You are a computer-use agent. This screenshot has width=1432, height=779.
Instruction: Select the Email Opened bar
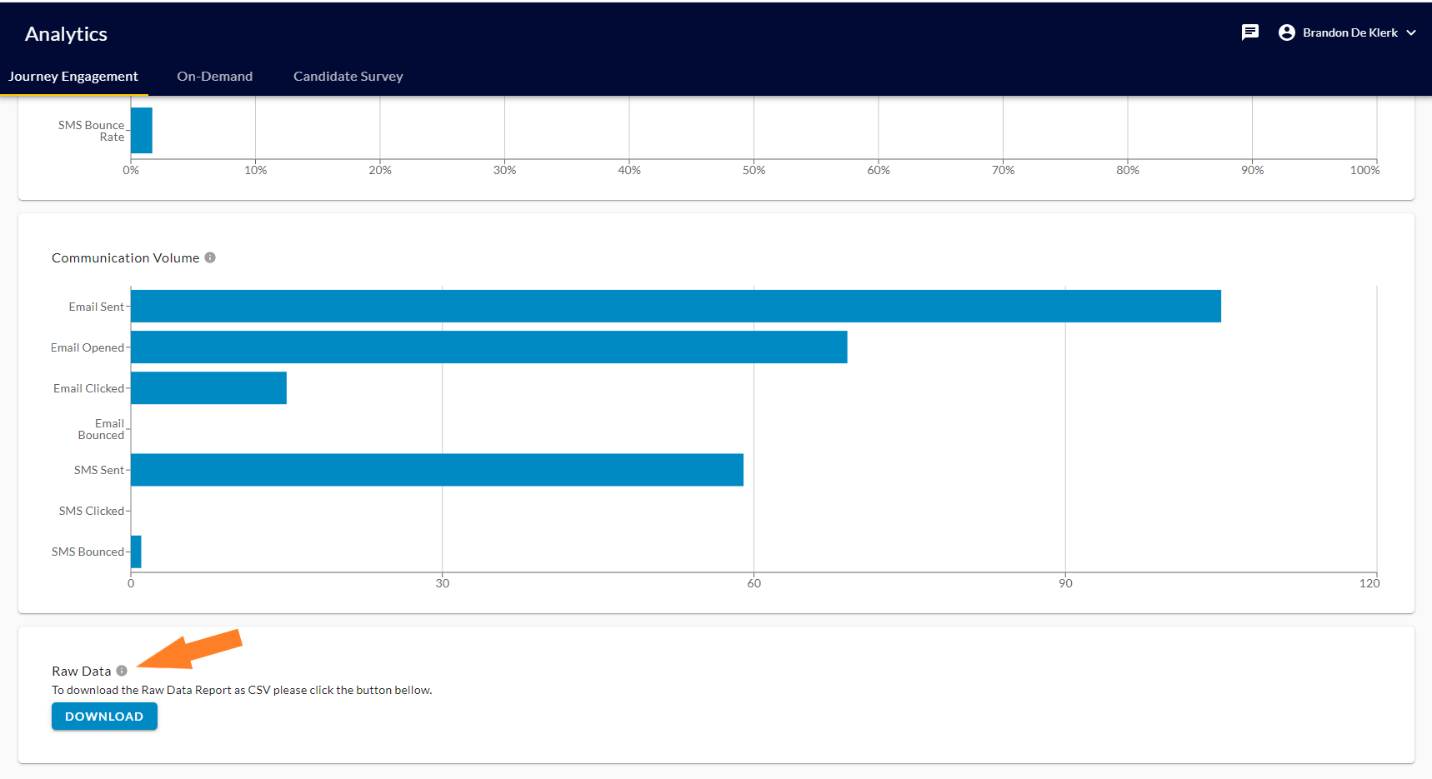(489, 347)
